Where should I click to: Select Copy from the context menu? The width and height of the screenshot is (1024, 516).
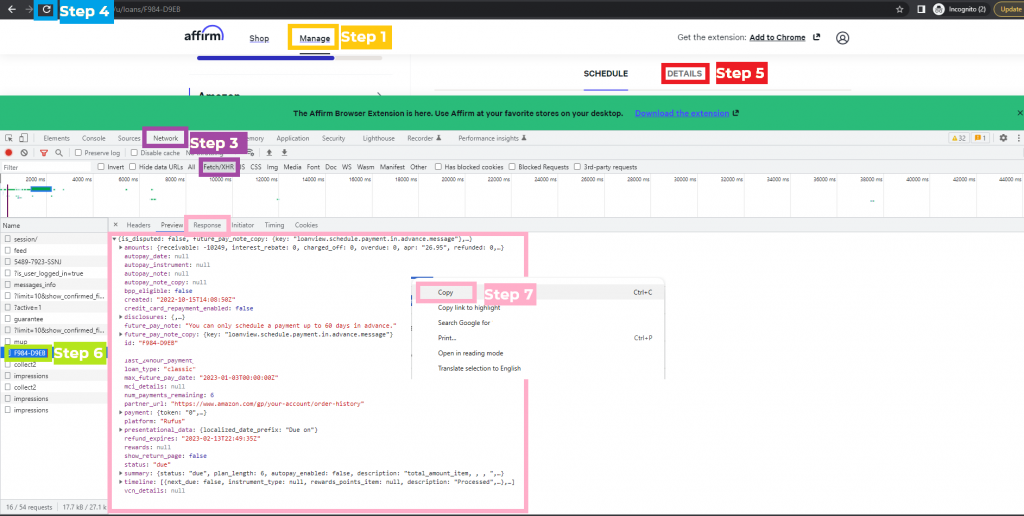tap(446, 293)
